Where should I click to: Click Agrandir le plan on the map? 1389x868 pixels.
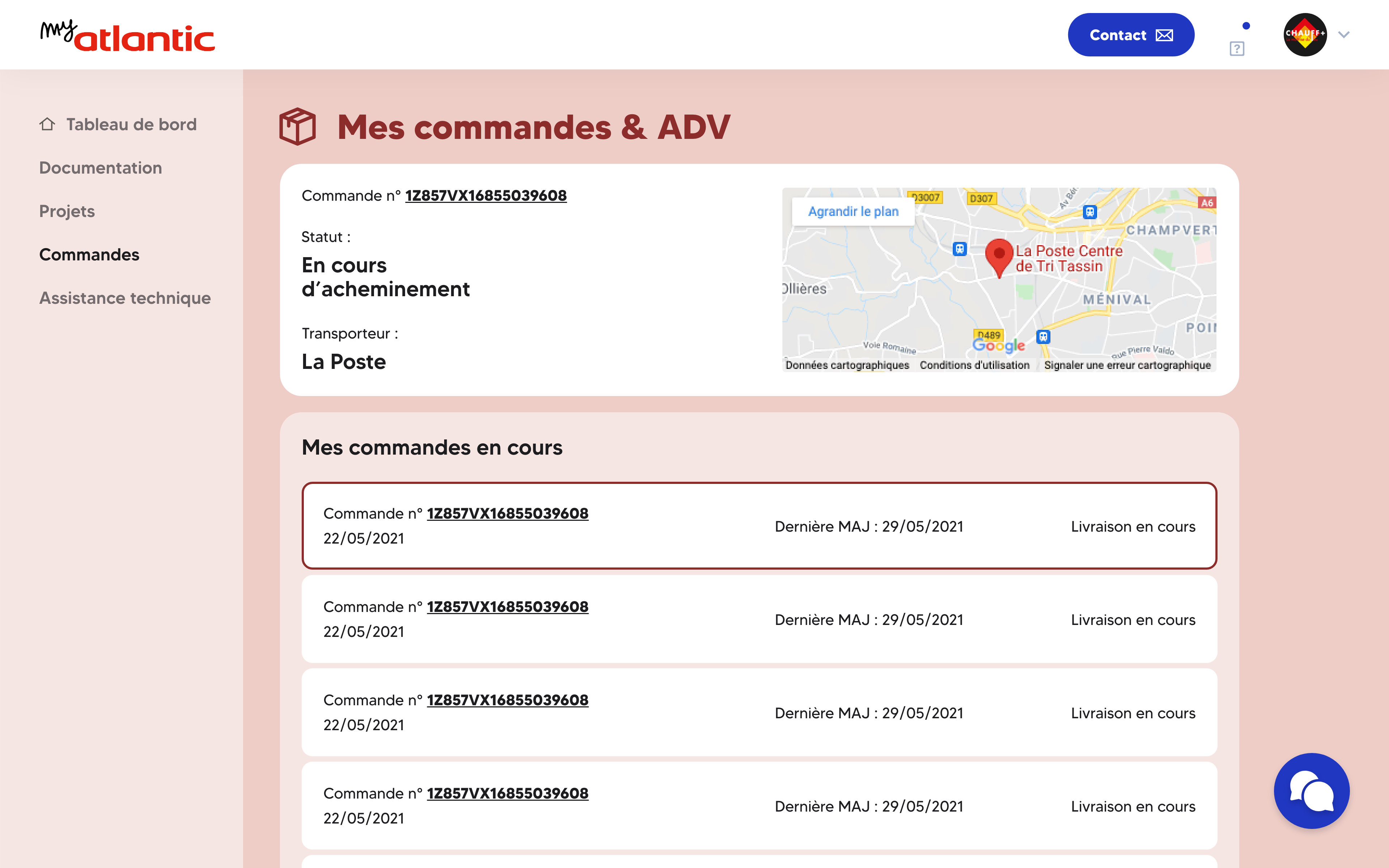(x=853, y=211)
